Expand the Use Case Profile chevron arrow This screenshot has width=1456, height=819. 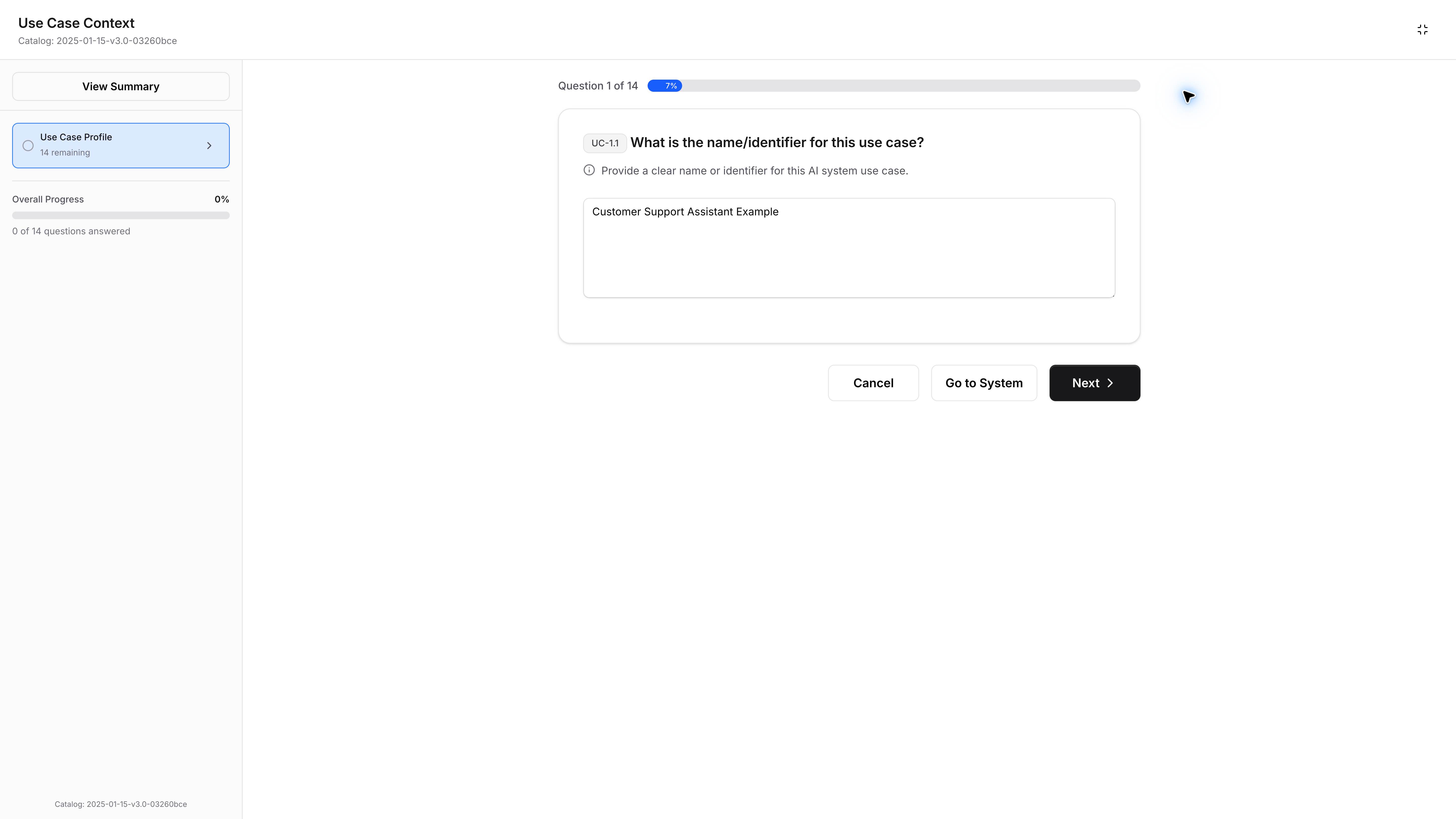[x=209, y=145]
